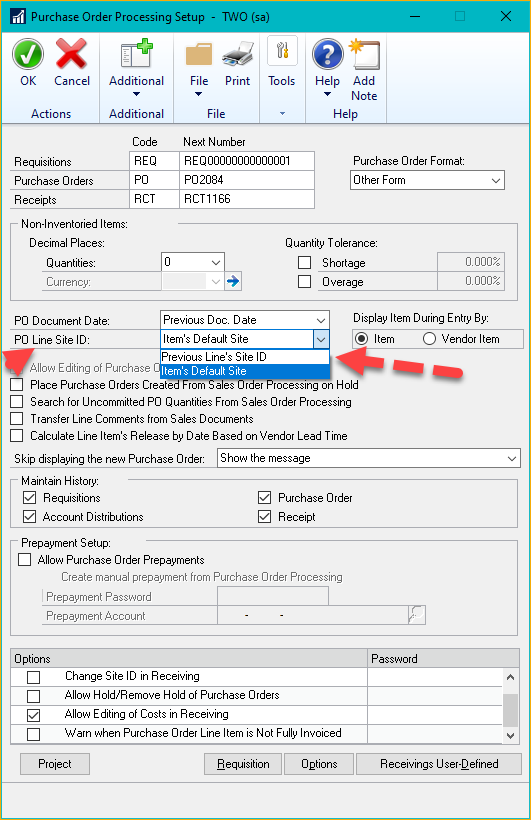Uncheck Allow Editing of Costs in Receiving
This screenshot has height=820, width=531.
tap(33, 714)
